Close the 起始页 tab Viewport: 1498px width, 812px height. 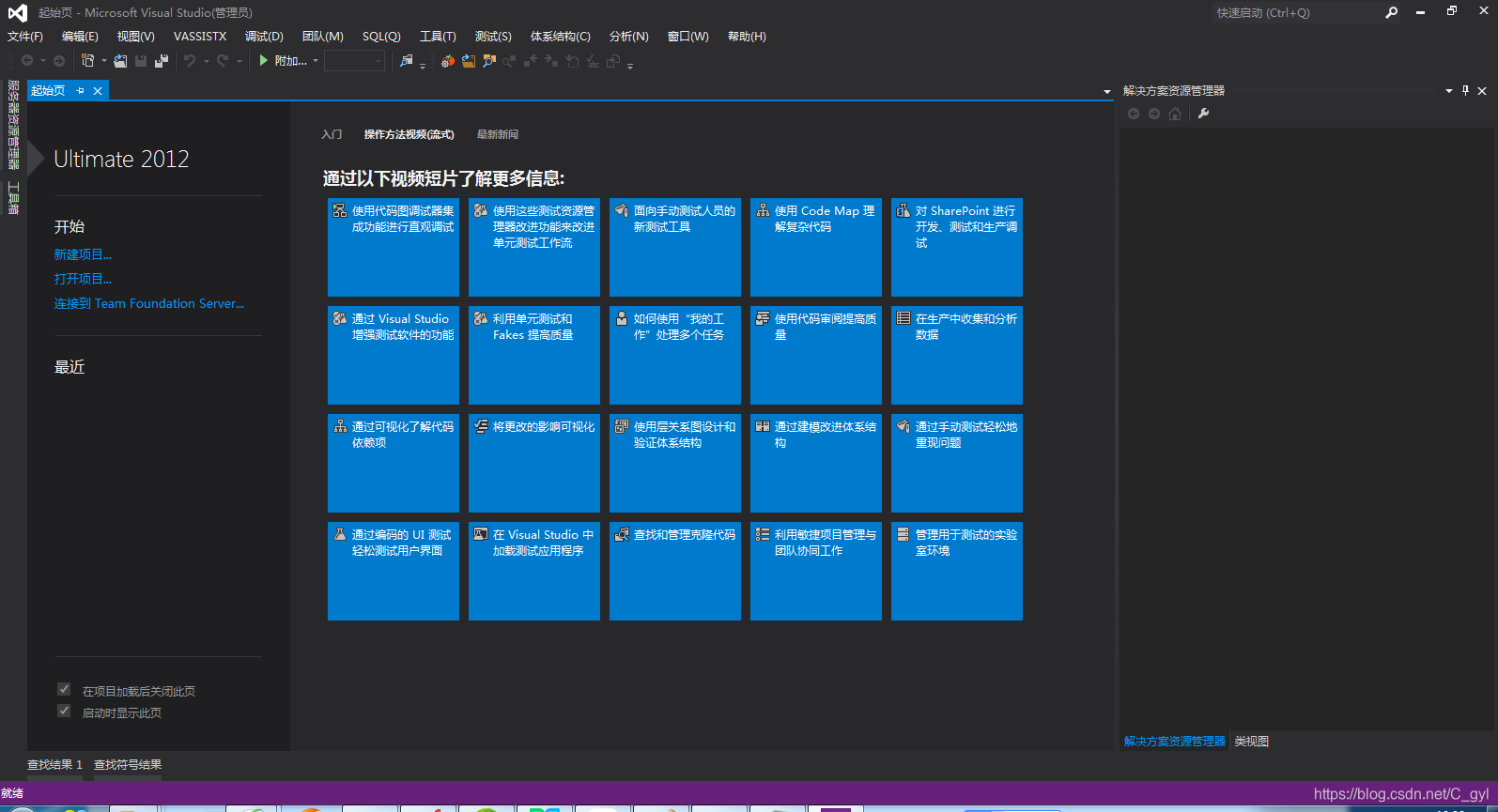pos(98,91)
